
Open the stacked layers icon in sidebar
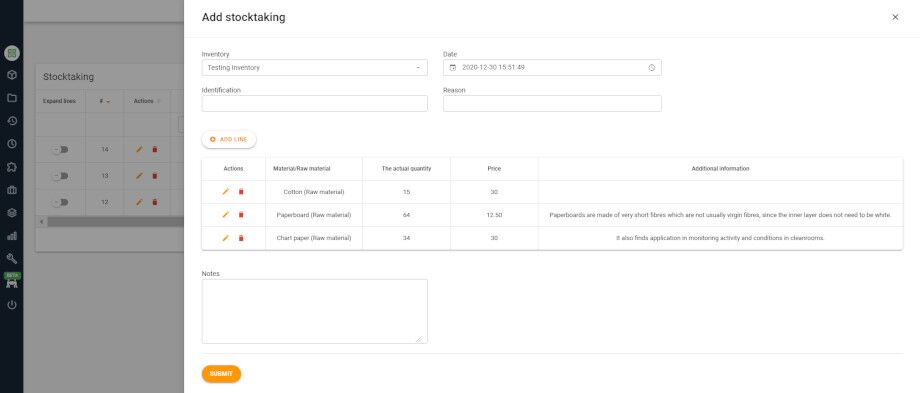click(x=12, y=213)
